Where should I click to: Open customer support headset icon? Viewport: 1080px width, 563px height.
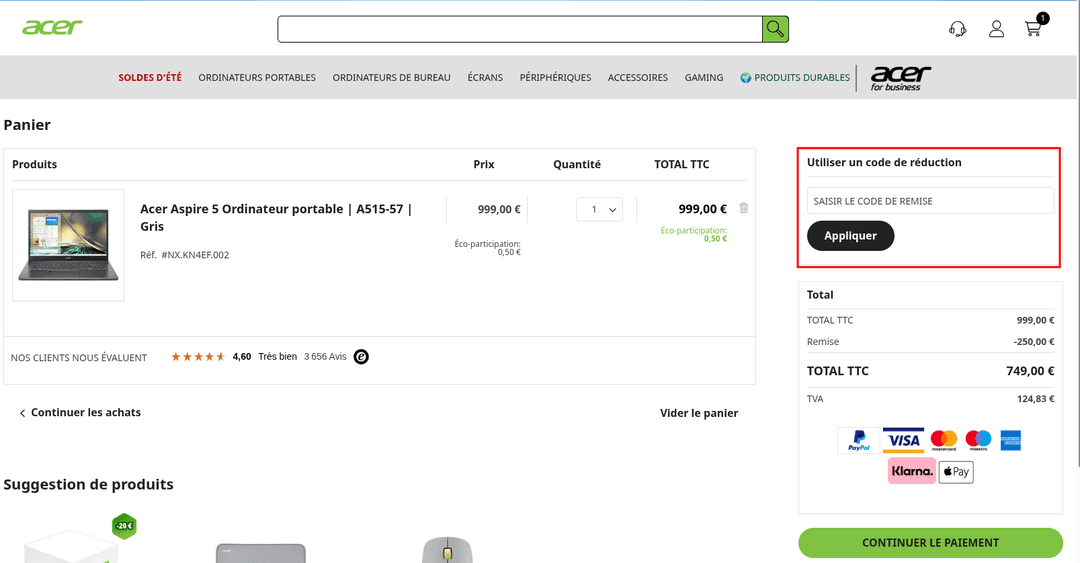coord(957,29)
